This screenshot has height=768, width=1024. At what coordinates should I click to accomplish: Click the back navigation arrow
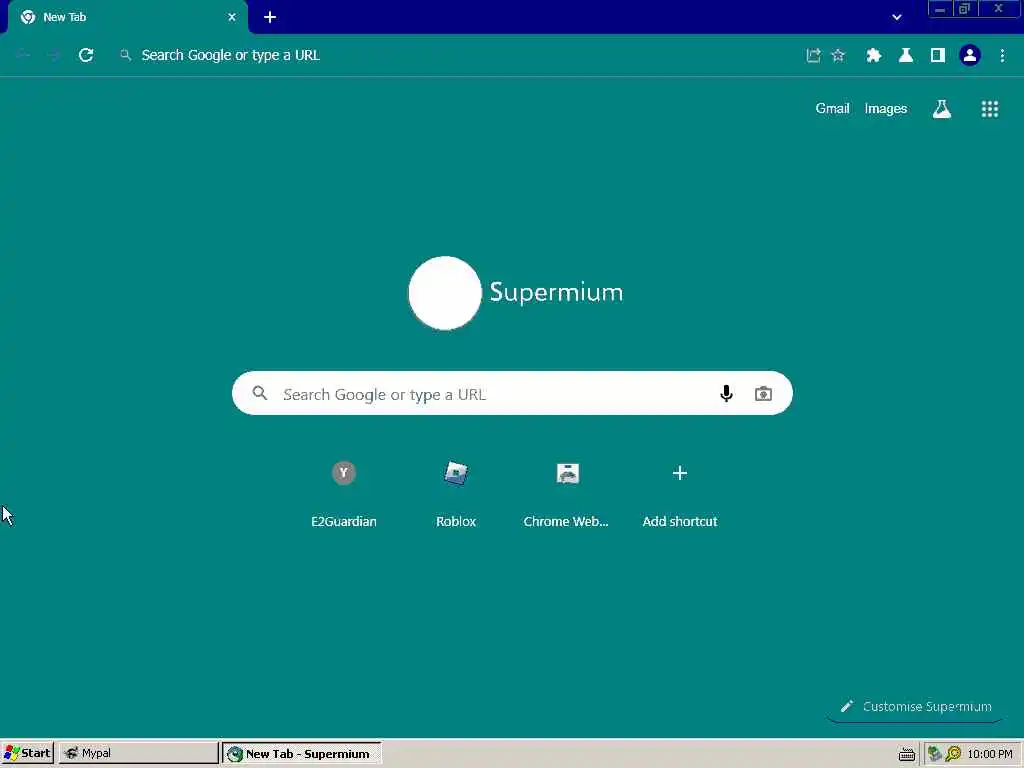[23, 56]
